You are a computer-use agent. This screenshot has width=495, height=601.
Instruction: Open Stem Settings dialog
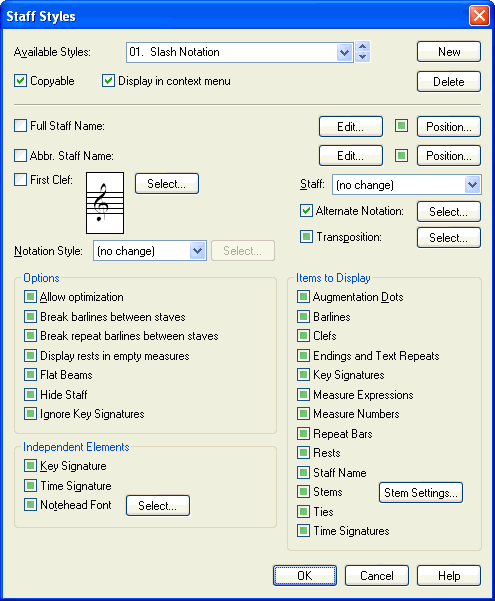coord(421,493)
